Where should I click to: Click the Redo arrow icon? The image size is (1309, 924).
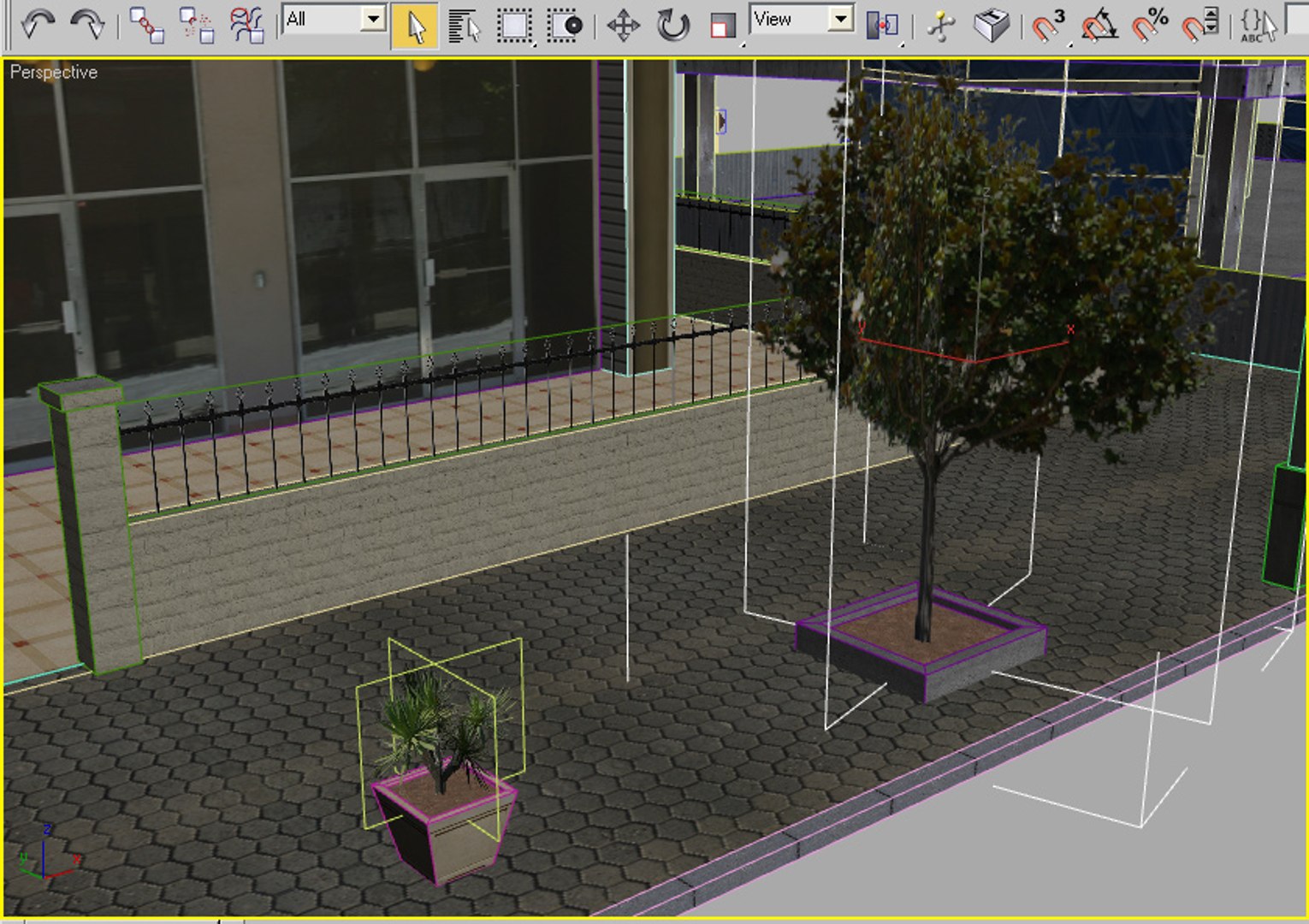pos(87,24)
